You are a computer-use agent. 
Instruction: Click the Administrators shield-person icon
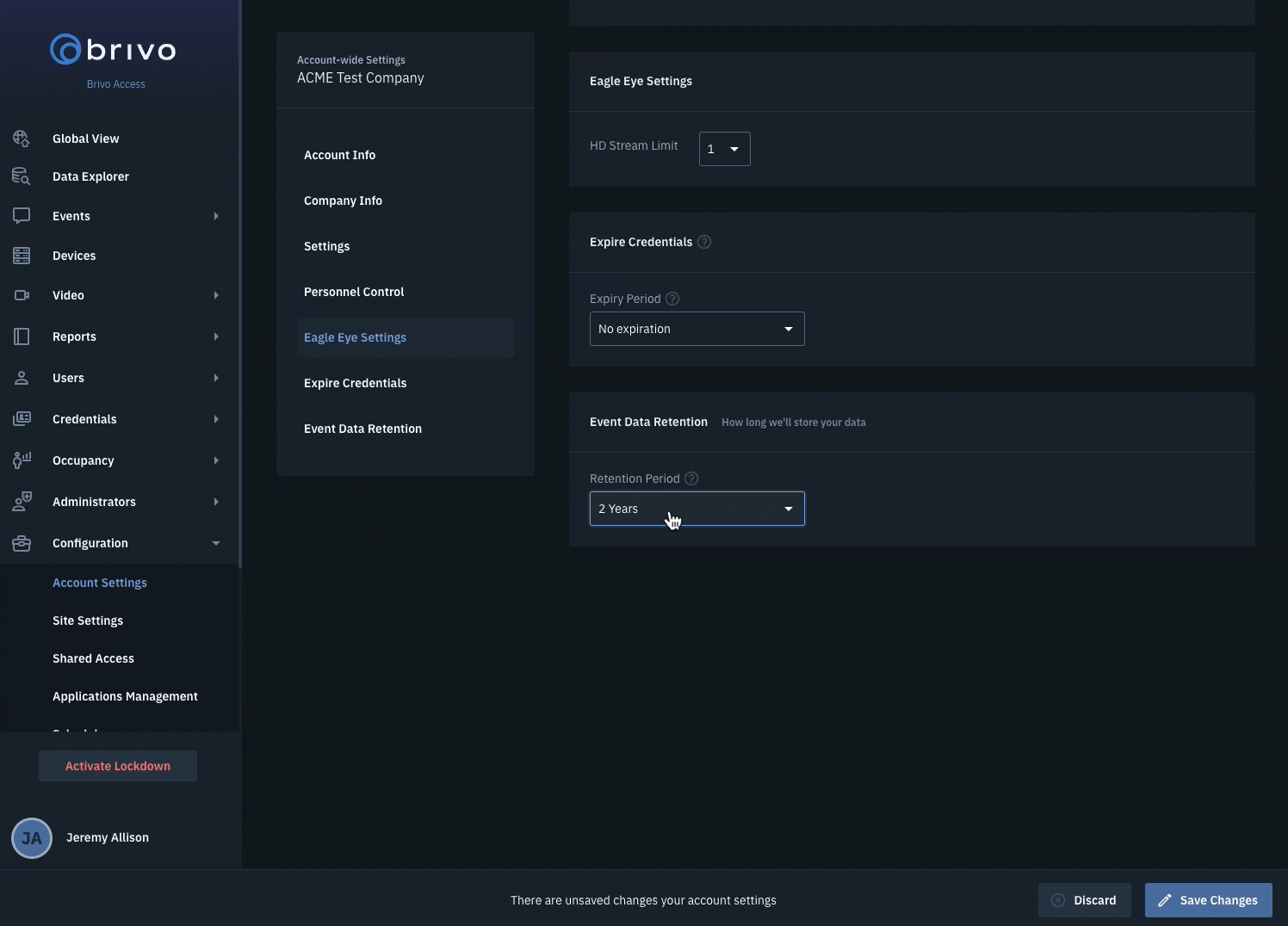22,502
